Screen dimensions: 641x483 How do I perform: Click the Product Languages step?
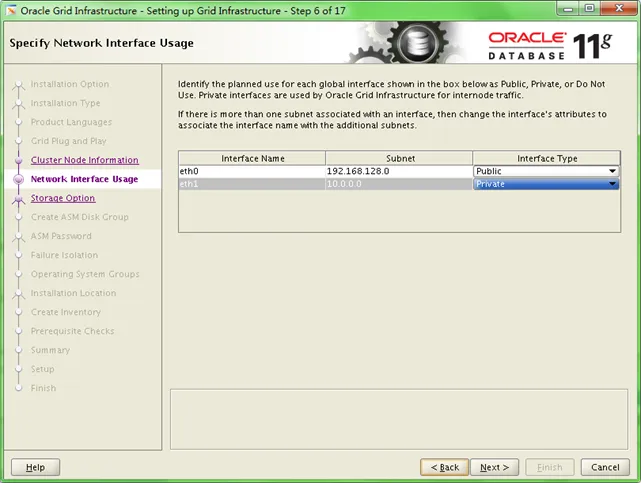click(71, 122)
